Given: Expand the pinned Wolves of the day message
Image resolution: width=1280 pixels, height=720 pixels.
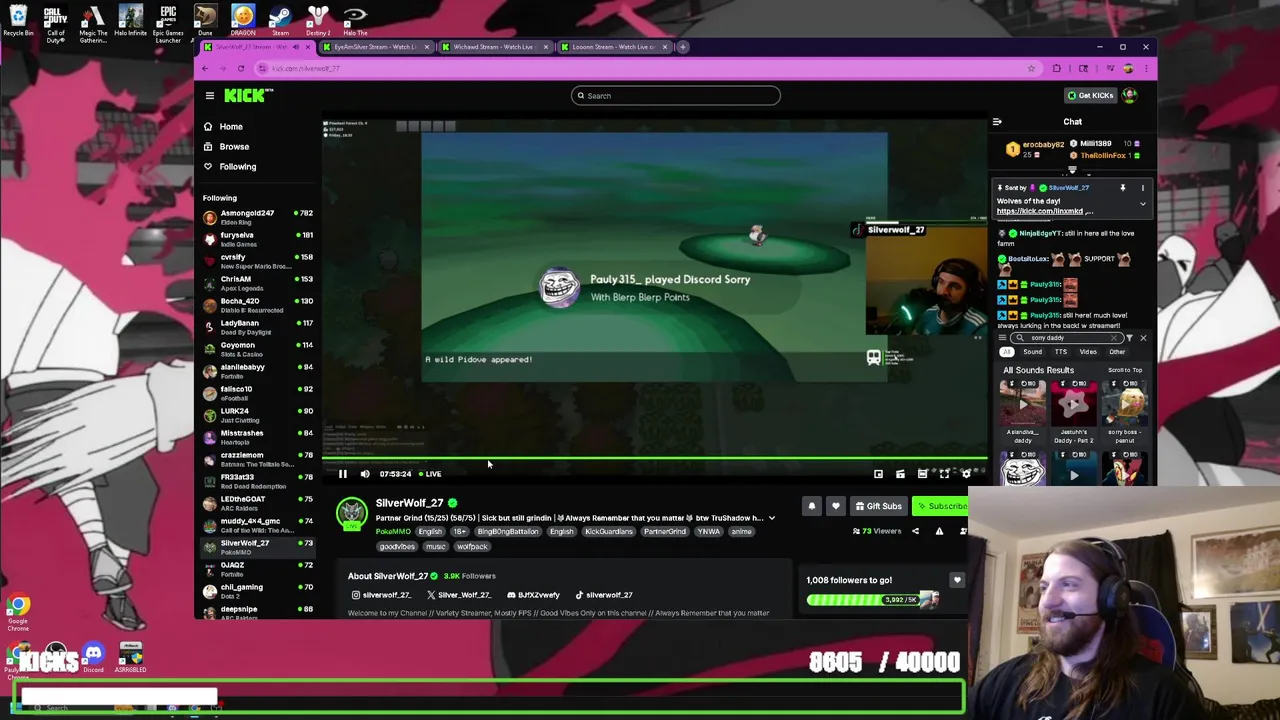Looking at the screenshot, I should coord(1143,204).
